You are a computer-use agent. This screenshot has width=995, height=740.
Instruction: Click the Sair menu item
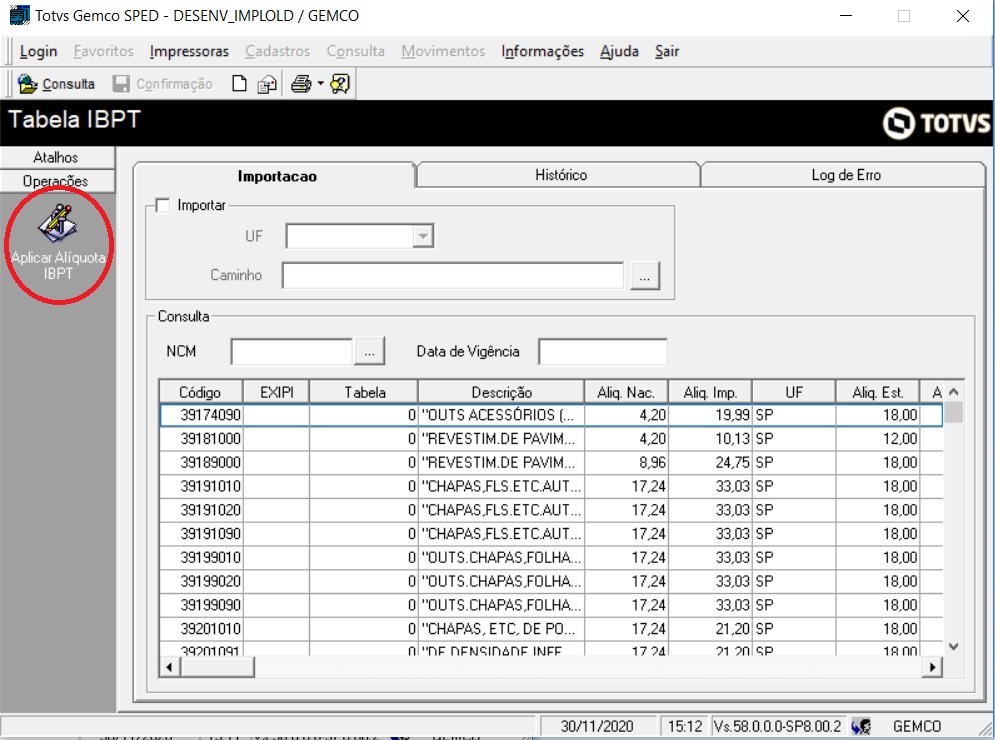pyautogui.click(x=667, y=51)
